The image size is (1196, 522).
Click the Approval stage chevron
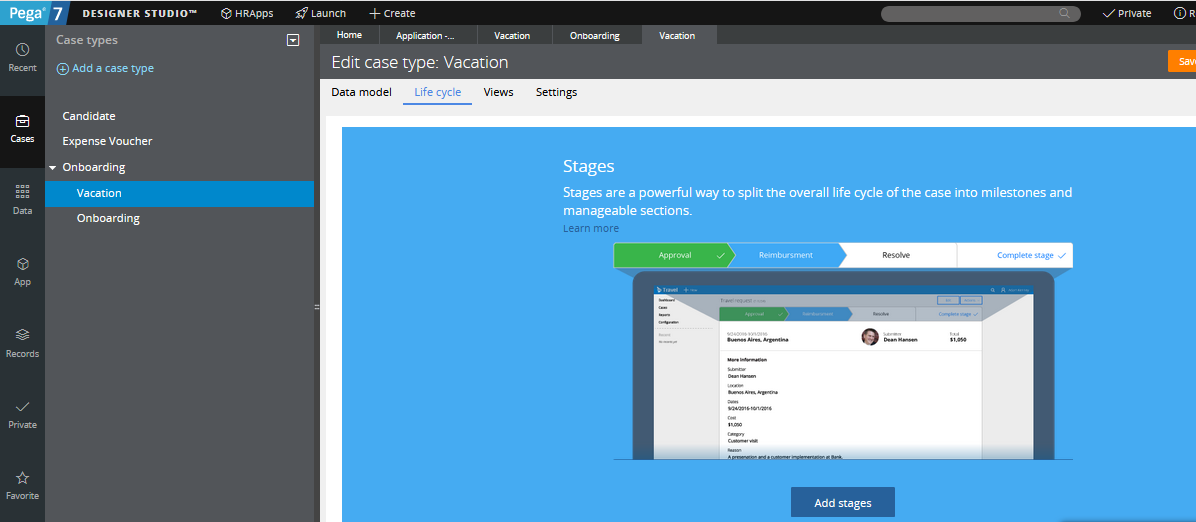(x=674, y=255)
